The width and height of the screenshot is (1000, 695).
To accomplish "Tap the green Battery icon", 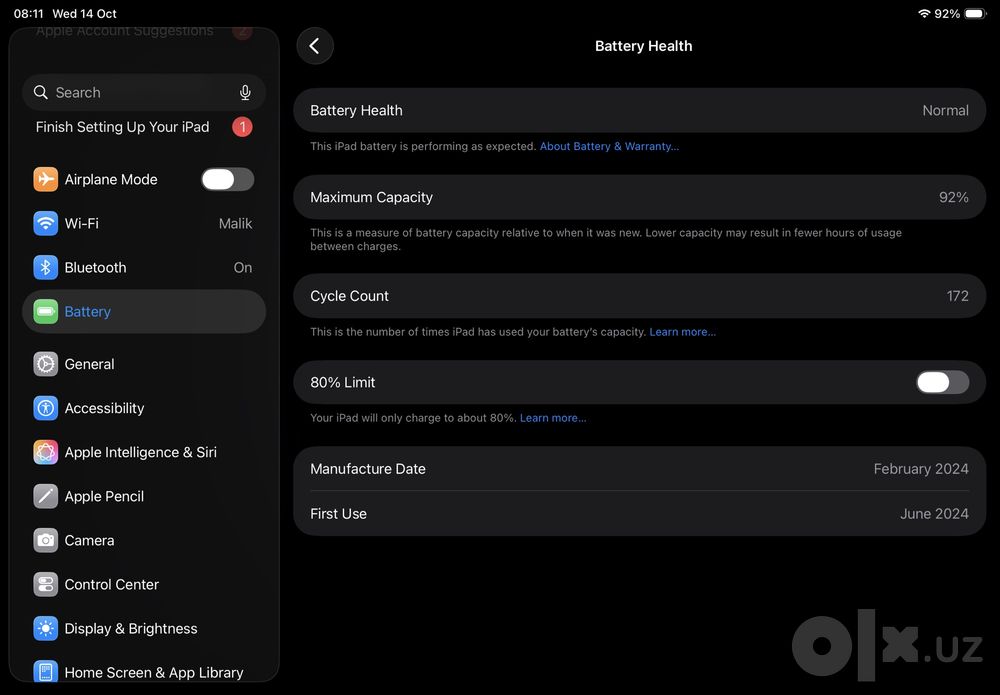I will coord(45,311).
